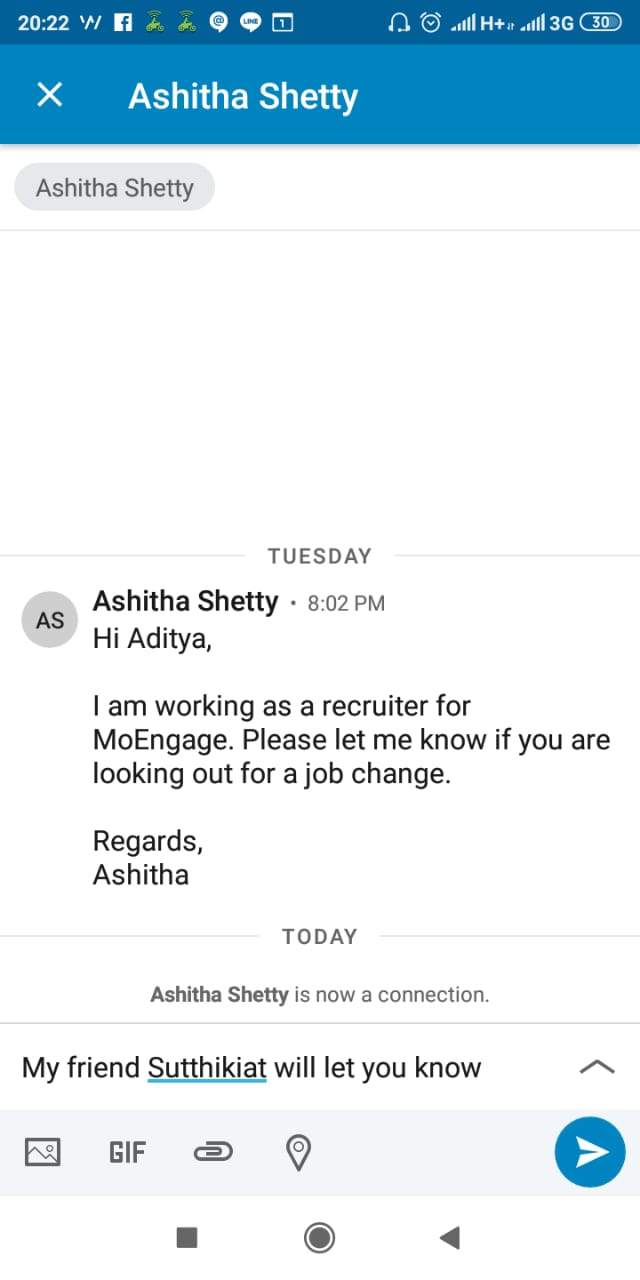This screenshot has width=640, height=1280.
Task: Tap the location pin icon
Action: pos(297,1153)
